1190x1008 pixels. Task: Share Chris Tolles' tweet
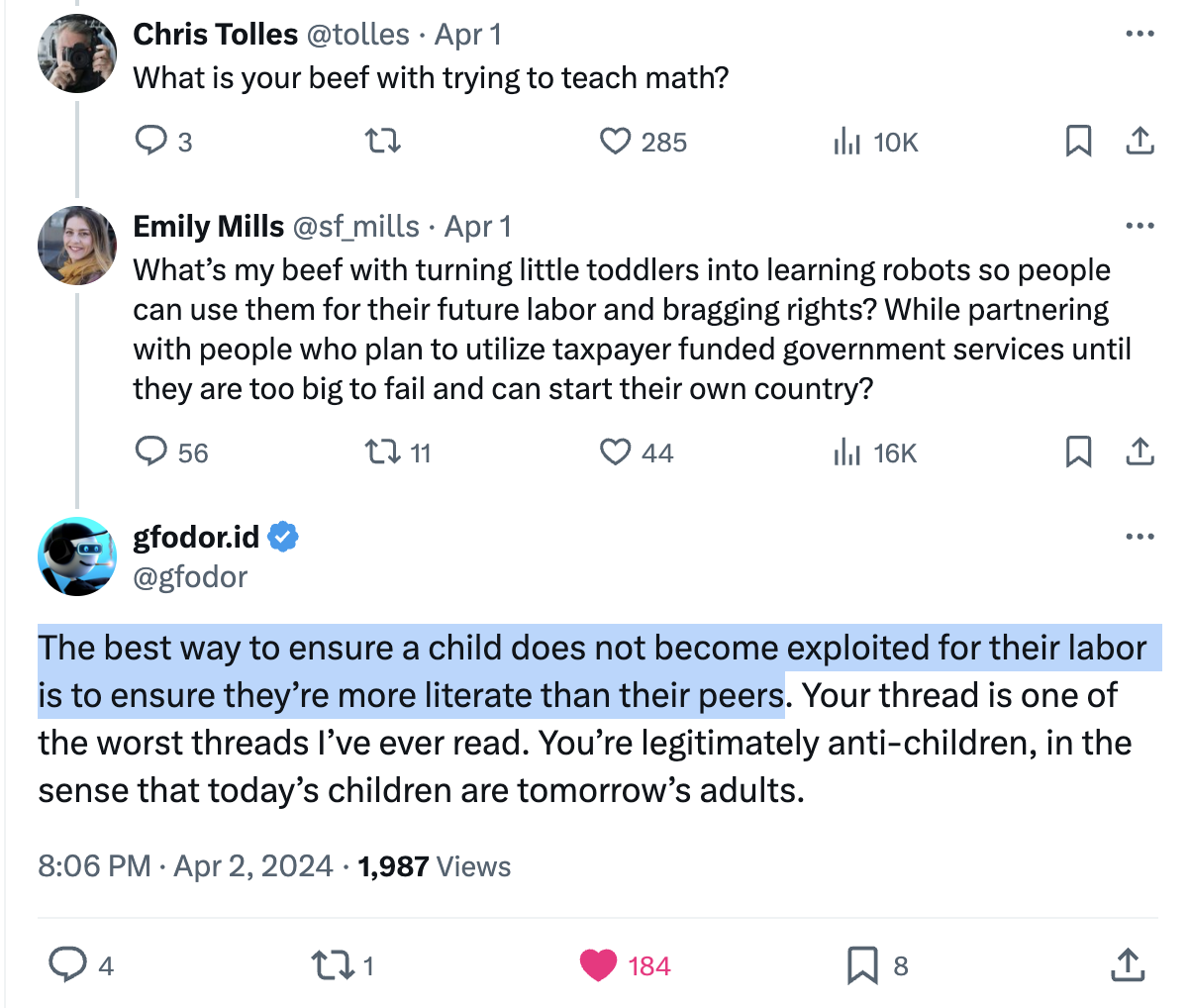tap(1140, 142)
